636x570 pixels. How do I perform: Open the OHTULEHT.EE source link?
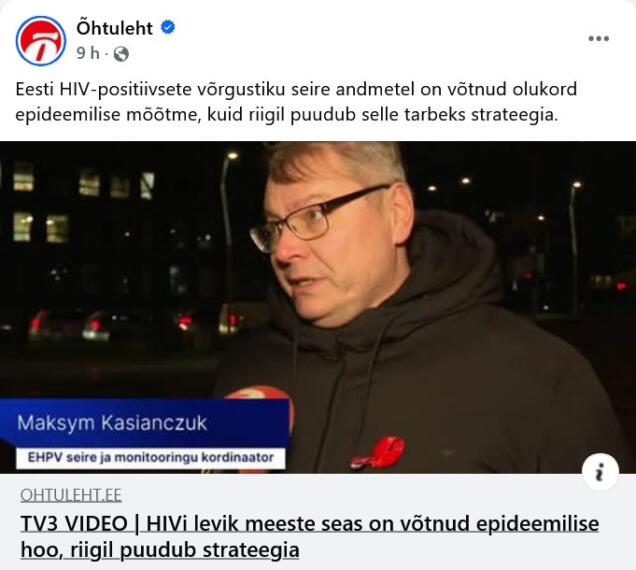[x=71, y=495]
